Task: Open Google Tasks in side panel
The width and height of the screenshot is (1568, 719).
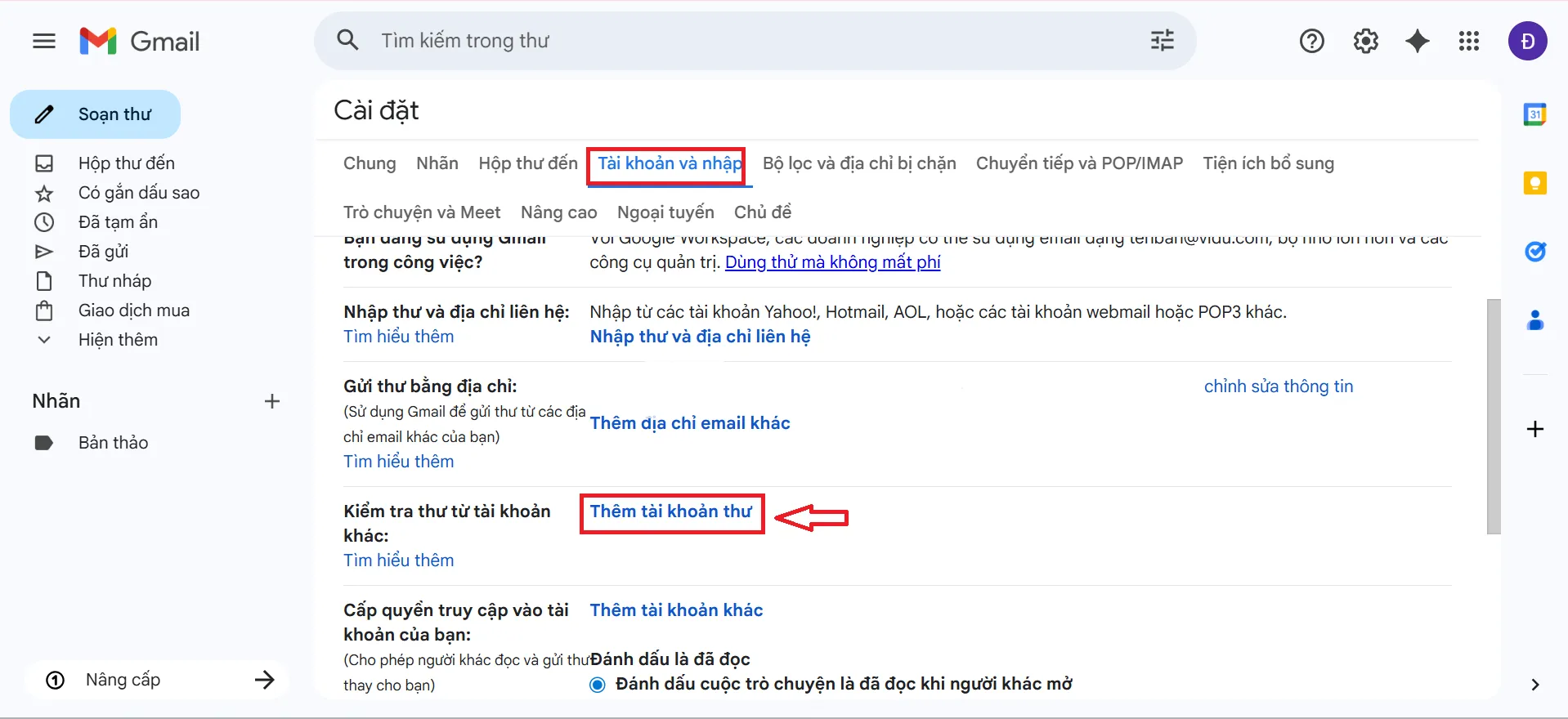Action: pyautogui.click(x=1534, y=252)
